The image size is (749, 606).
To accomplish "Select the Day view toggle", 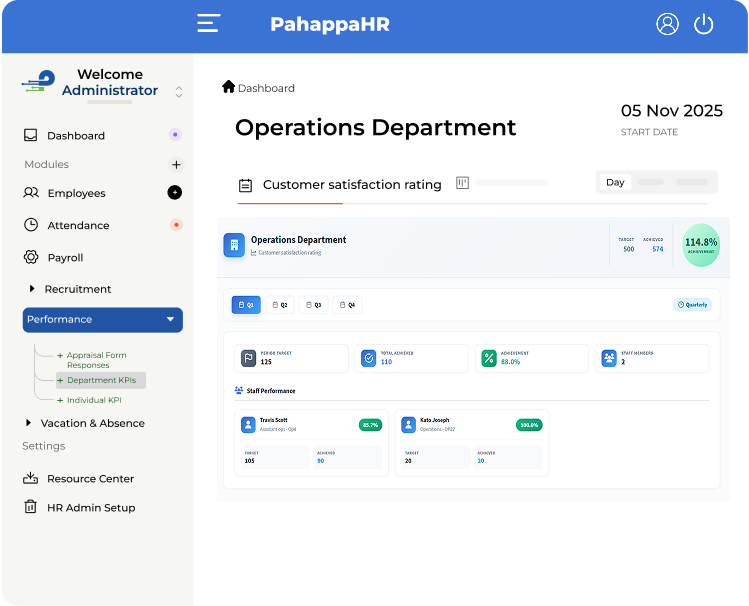I will 615,182.
